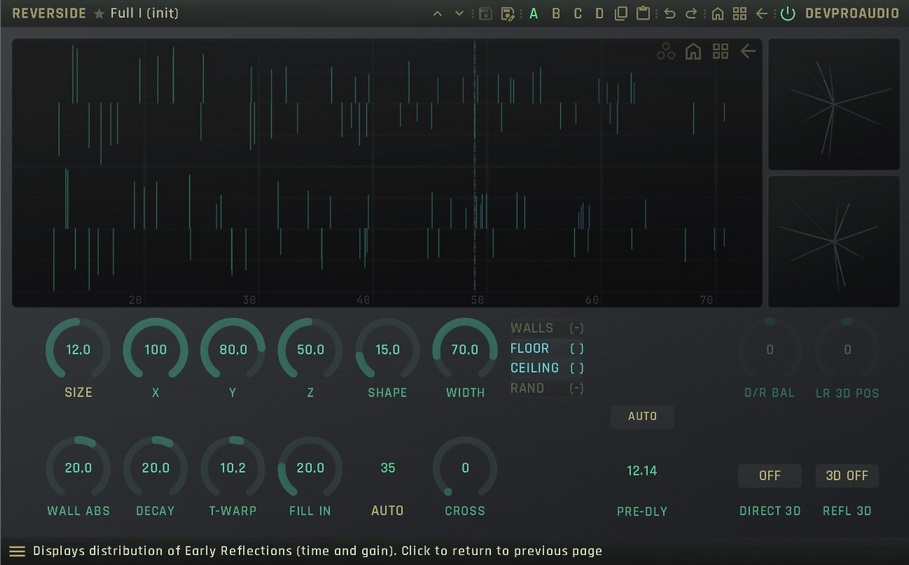Click the lower 3D position view panel
This screenshot has width=909, height=565.
[834, 242]
